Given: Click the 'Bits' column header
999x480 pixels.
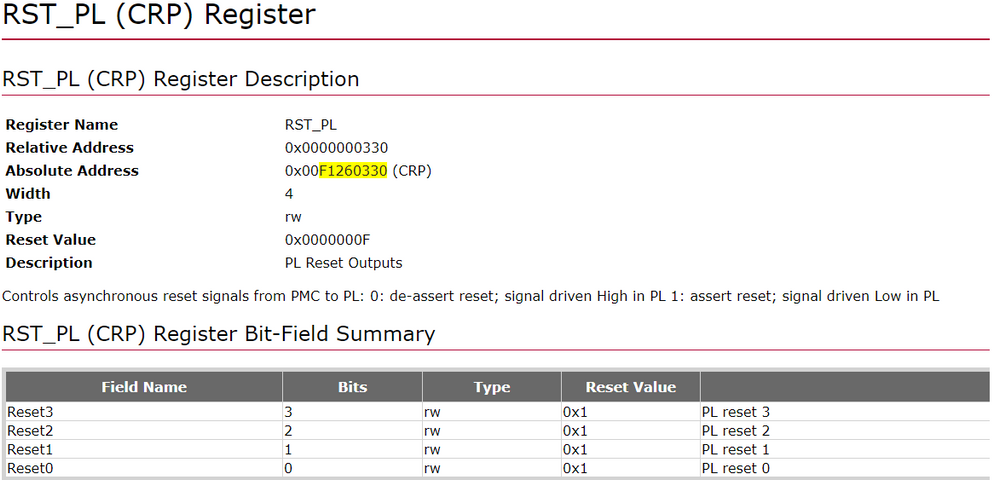Looking at the screenshot, I should point(352,387).
